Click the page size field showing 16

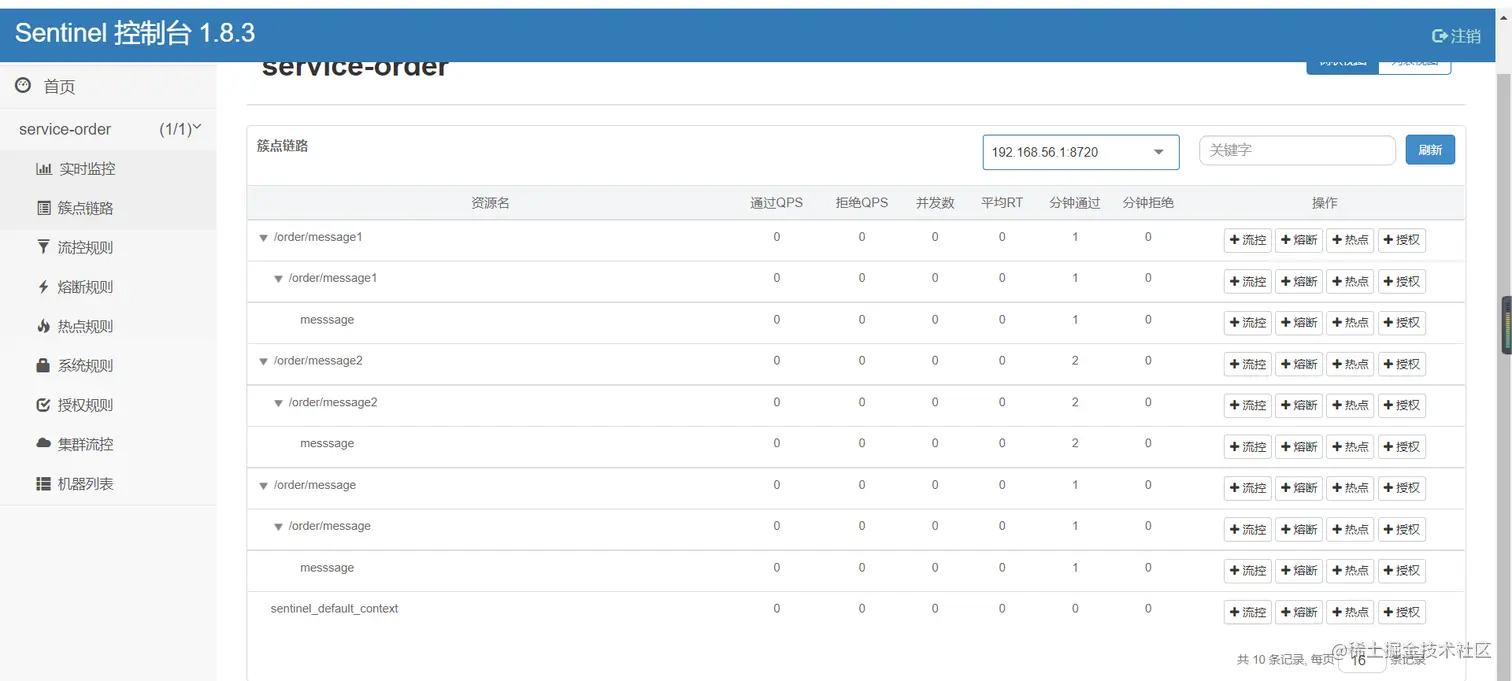(x=1361, y=659)
